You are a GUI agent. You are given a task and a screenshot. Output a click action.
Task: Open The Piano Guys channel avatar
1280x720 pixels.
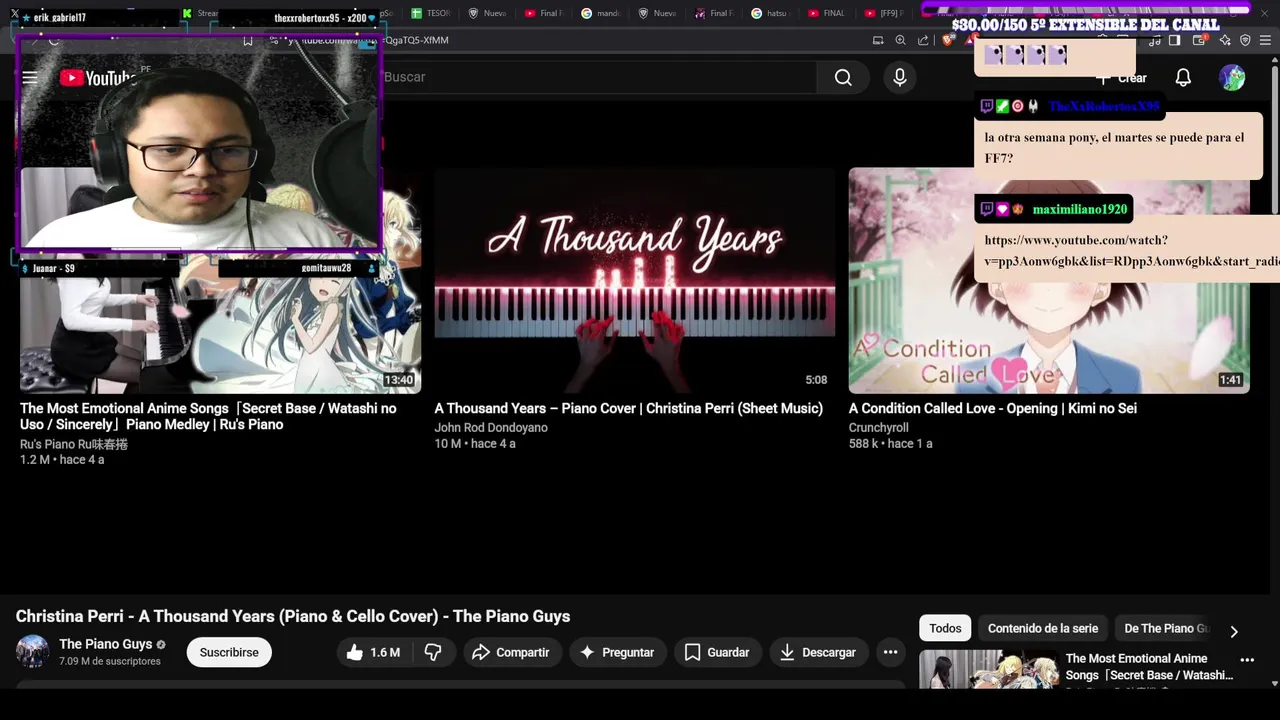coord(32,651)
